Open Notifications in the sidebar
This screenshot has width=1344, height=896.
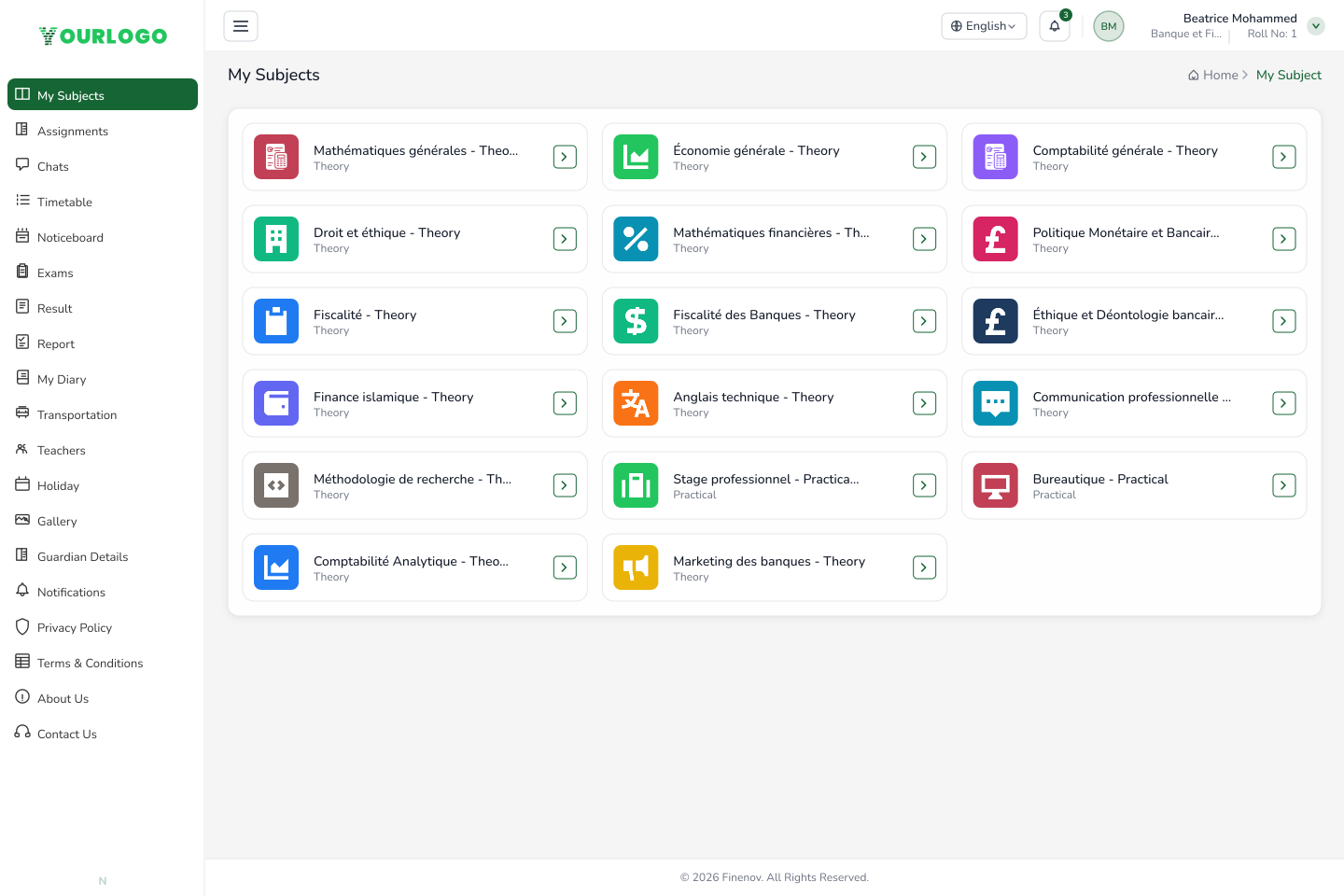coord(103,592)
